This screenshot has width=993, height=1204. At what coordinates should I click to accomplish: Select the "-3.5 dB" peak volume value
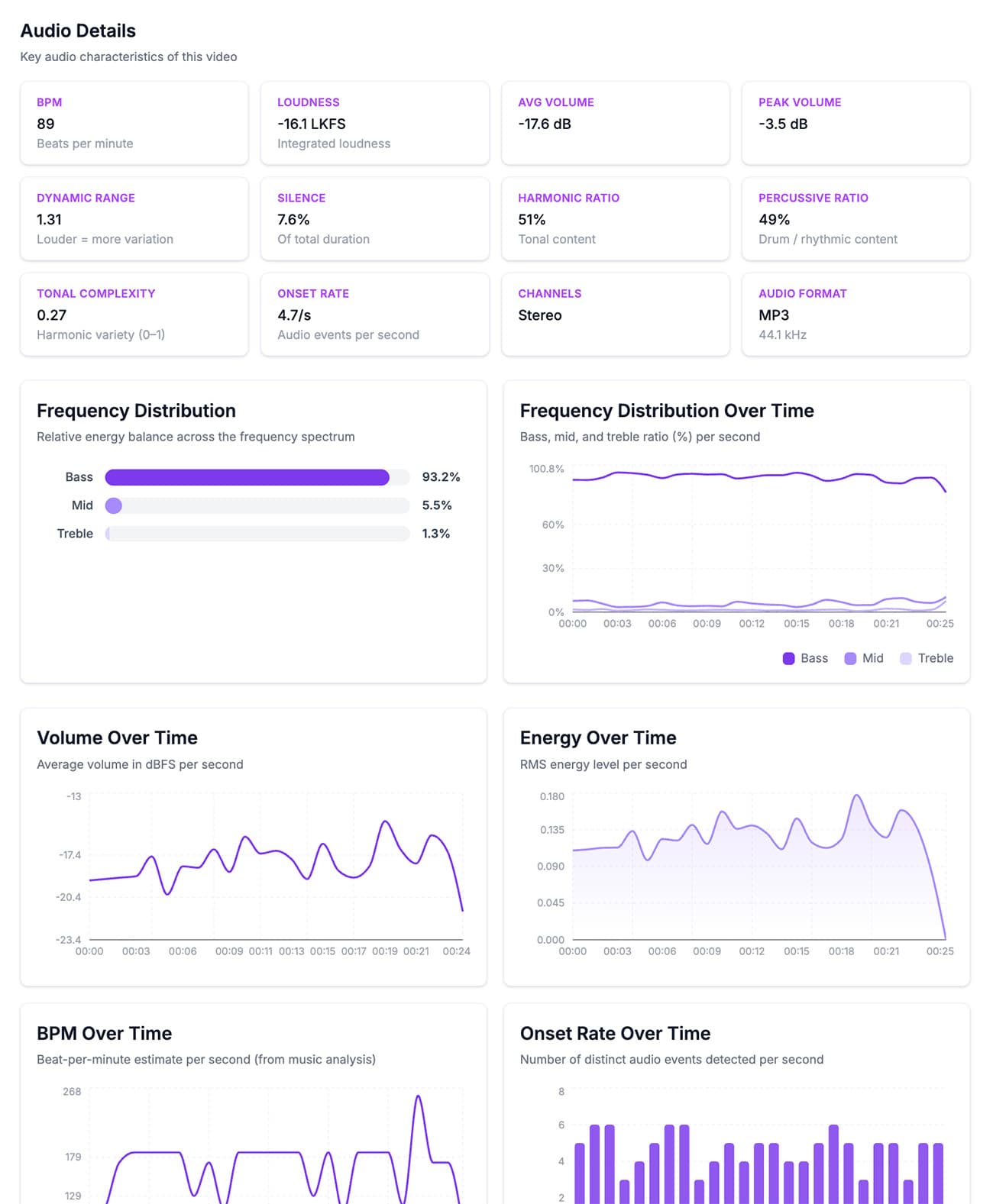tap(783, 124)
